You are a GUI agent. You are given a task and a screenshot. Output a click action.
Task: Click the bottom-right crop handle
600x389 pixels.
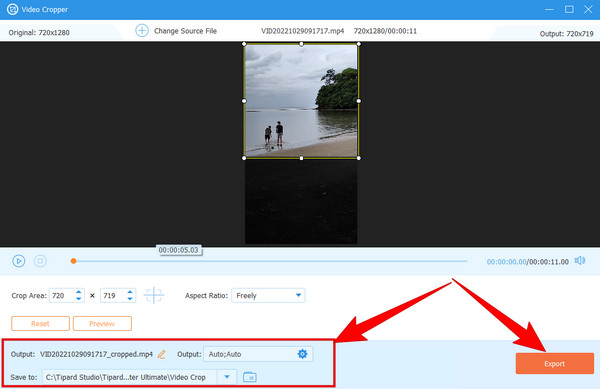[x=359, y=158]
